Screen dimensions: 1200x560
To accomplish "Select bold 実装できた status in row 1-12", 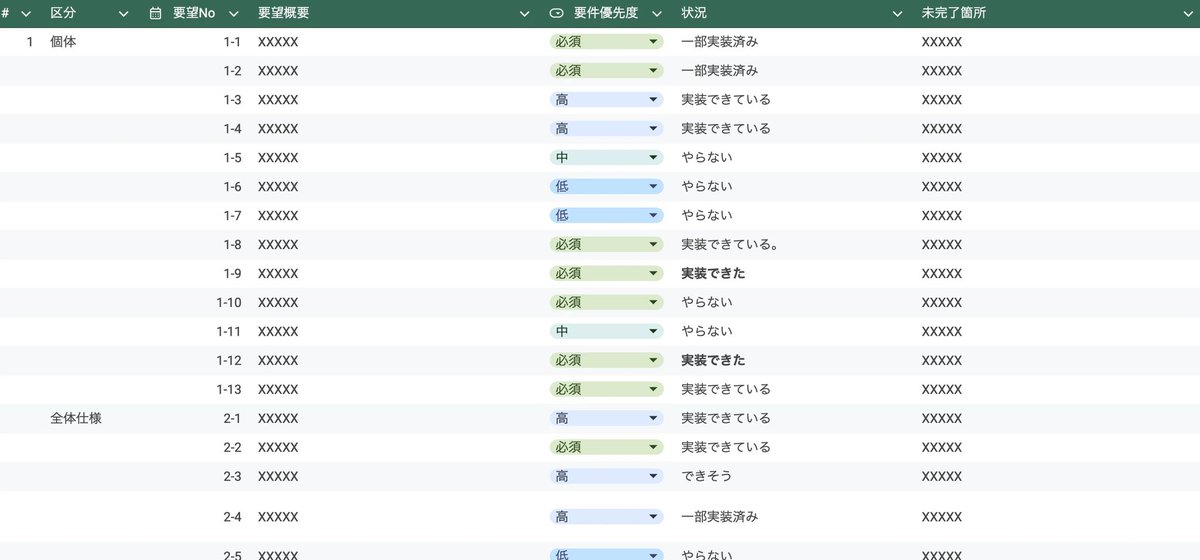I will (713, 361).
